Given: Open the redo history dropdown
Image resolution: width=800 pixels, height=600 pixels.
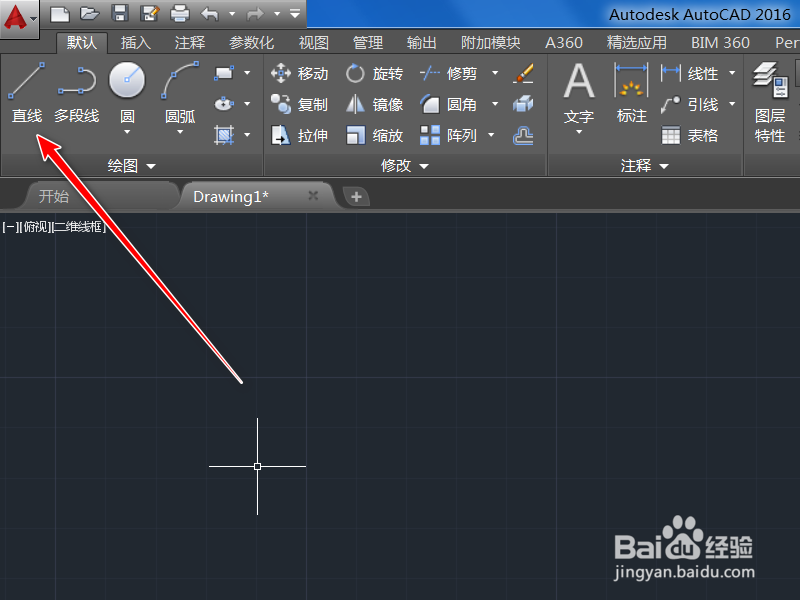Looking at the screenshot, I should click(x=277, y=14).
